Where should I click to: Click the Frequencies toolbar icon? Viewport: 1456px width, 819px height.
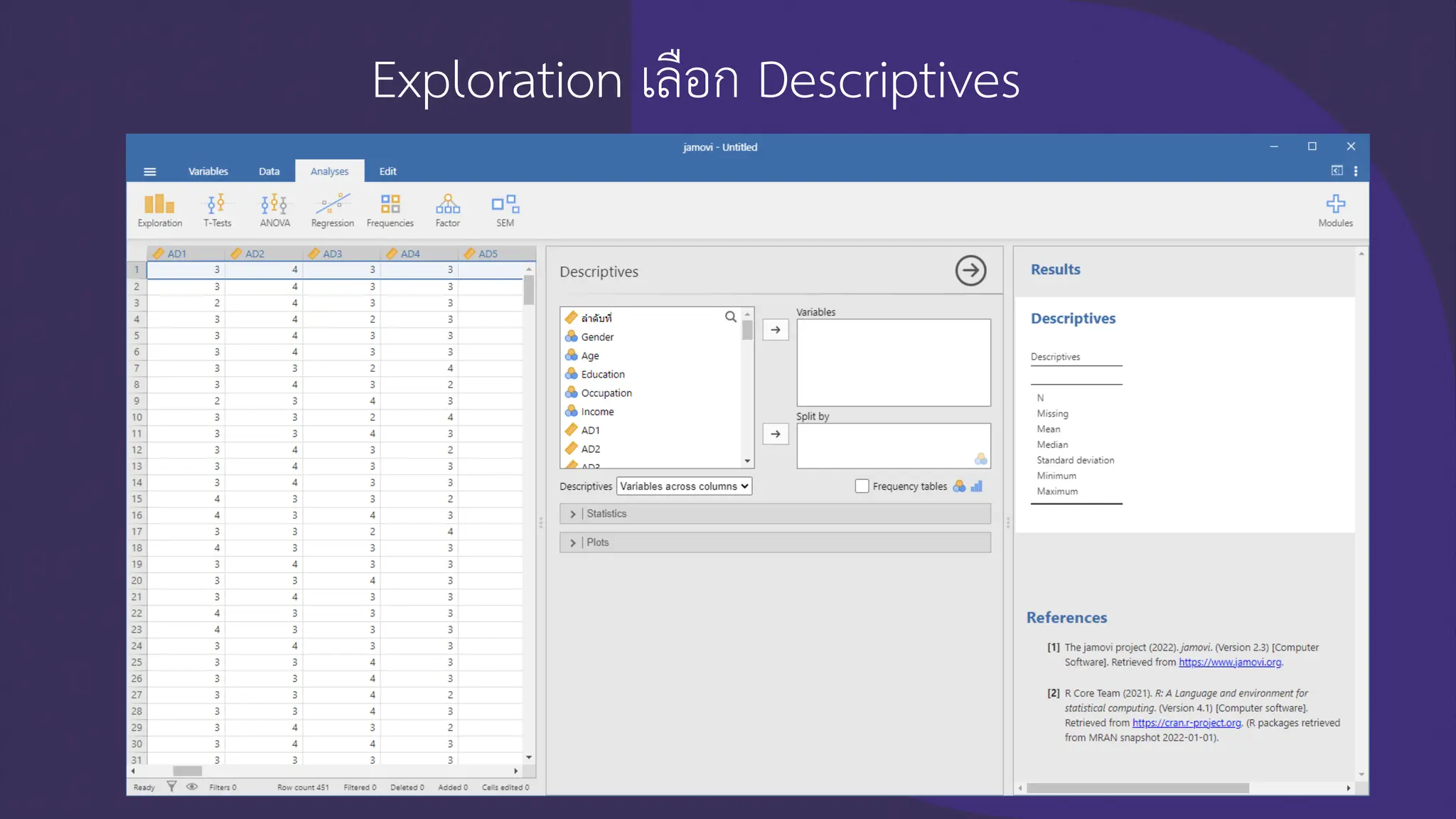pyautogui.click(x=390, y=210)
